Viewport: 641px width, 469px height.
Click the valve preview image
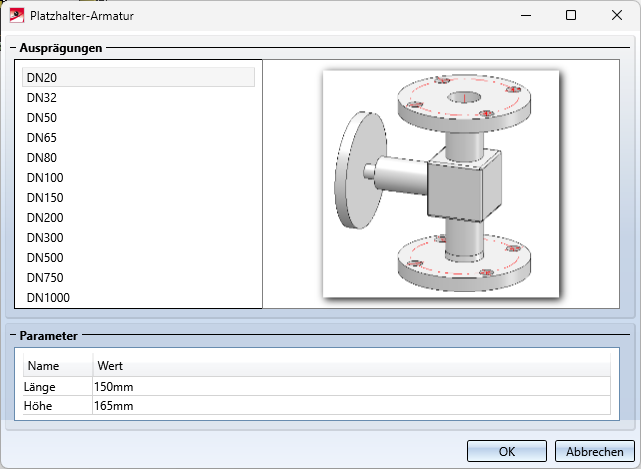(x=441, y=184)
